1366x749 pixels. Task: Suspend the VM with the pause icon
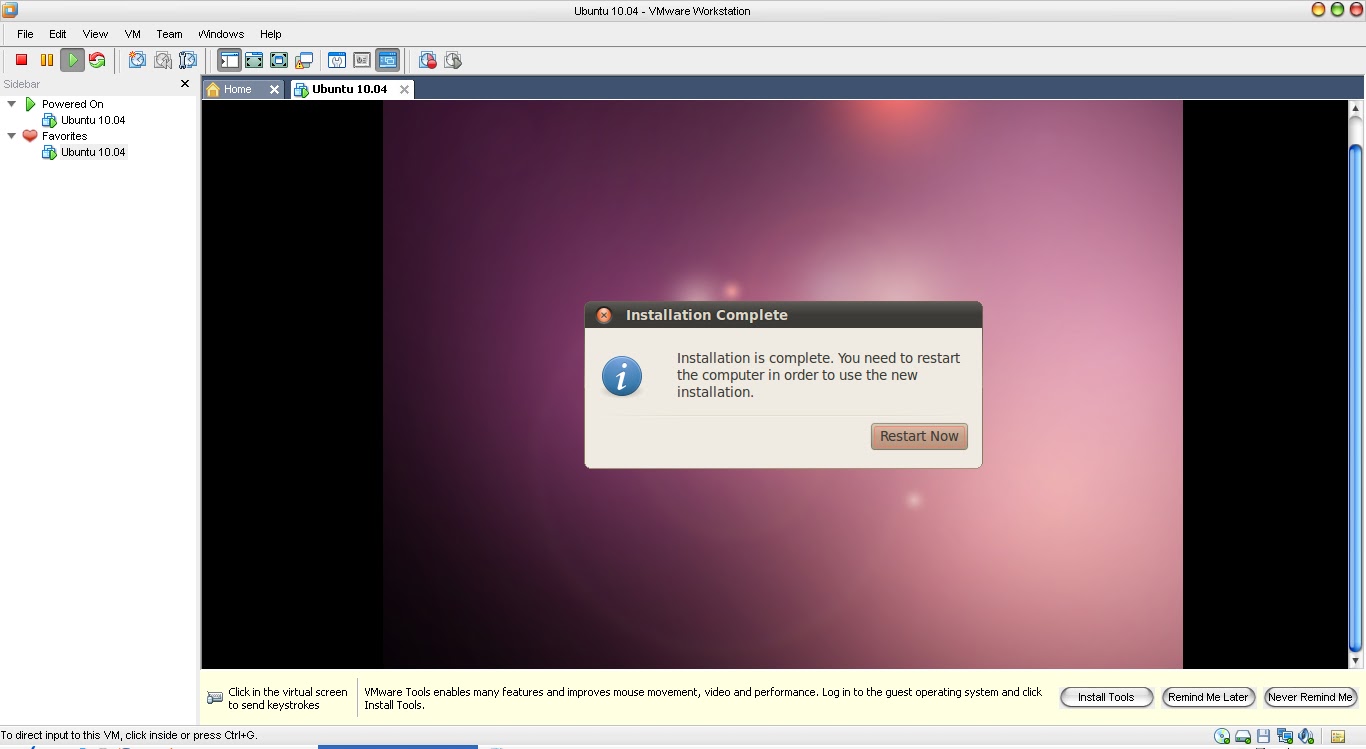46,60
